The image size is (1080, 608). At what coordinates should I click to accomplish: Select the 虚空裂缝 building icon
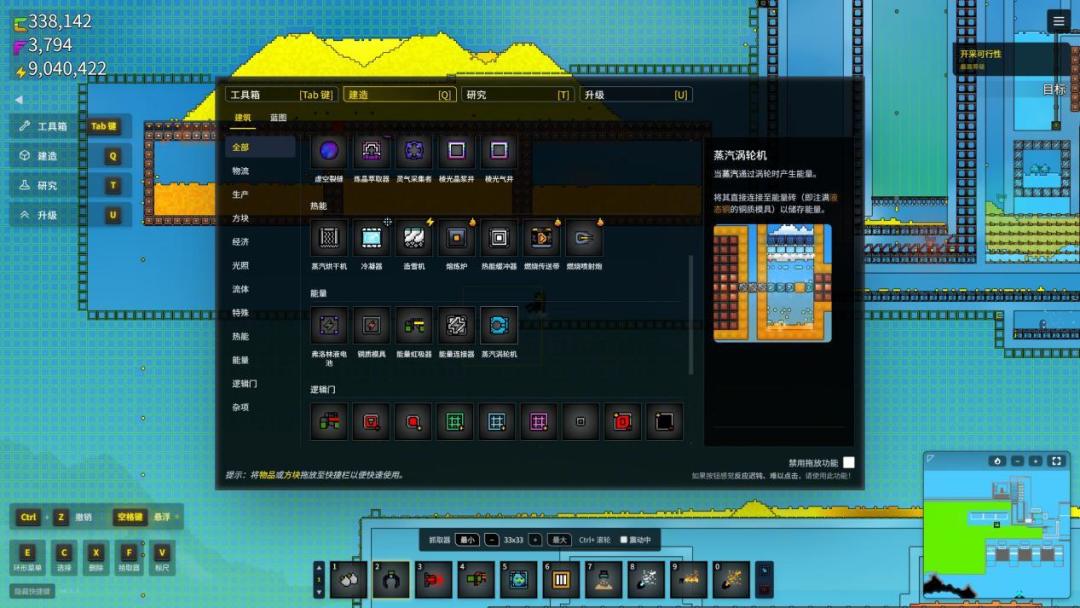coord(329,151)
